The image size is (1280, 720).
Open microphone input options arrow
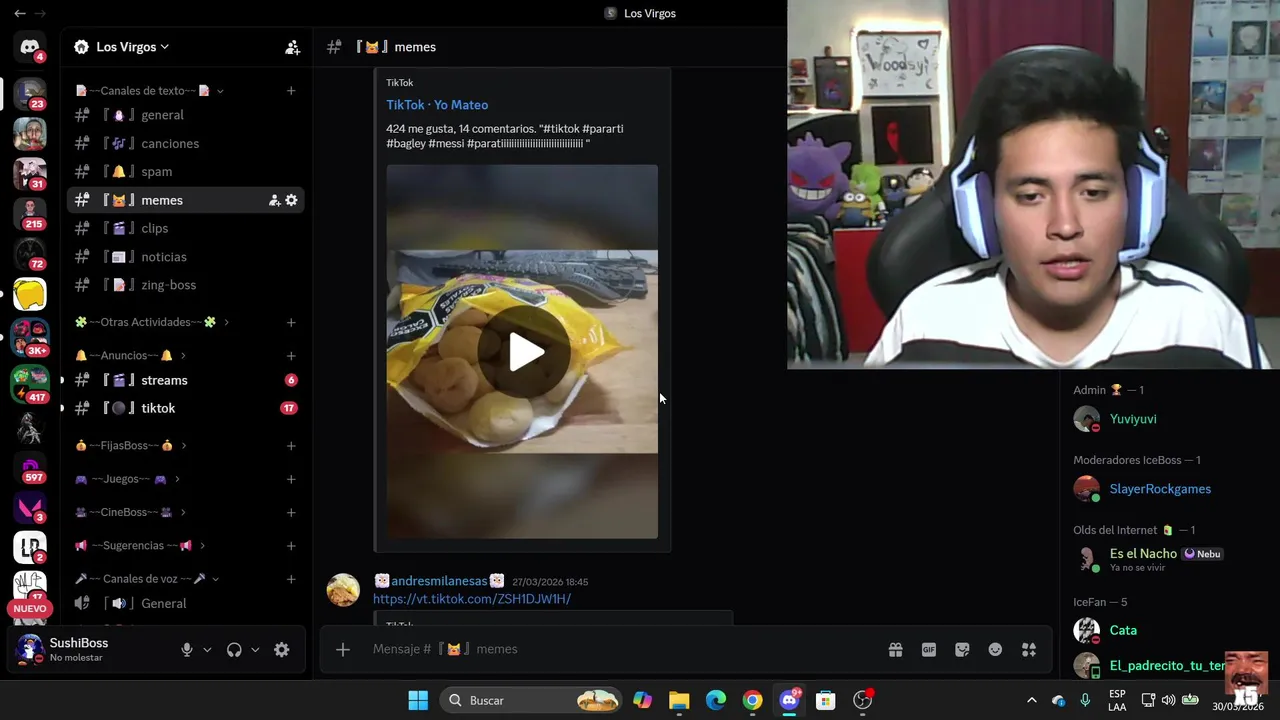pos(207,650)
